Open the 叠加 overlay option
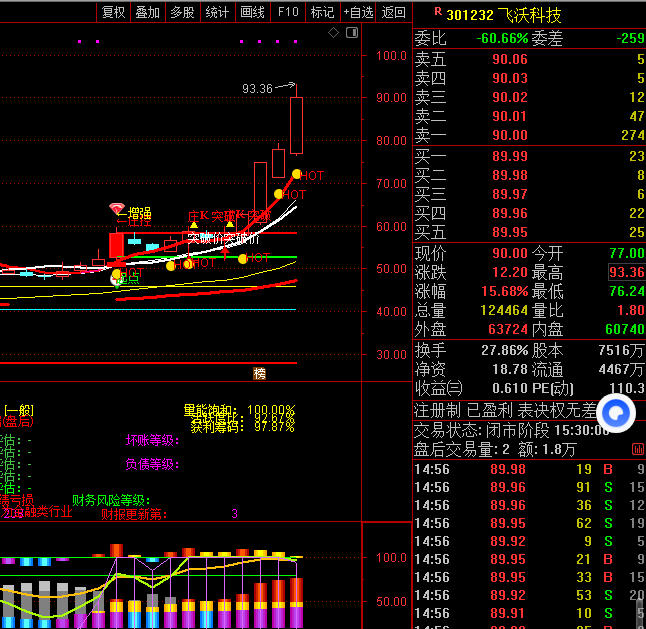This screenshot has height=629, width=646. pyautogui.click(x=148, y=12)
